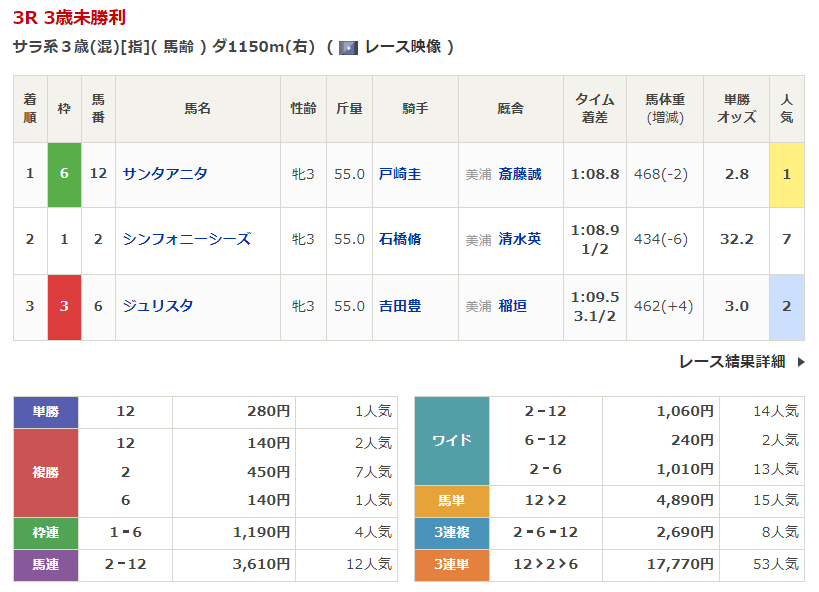The image size is (819, 592).
Task: Click 複勝 payout 450円
Action: [x=268, y=472]
